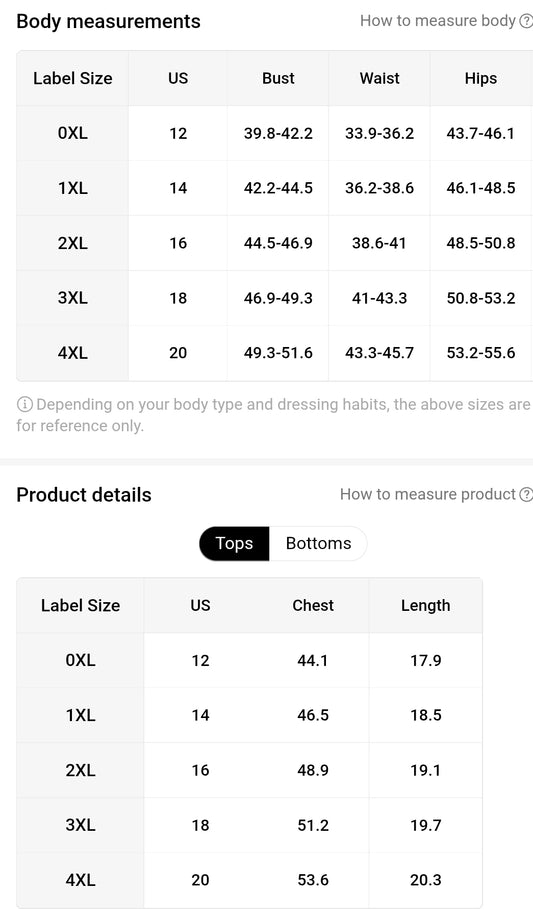Click the 0XL row in Body measurements
533x915 pixels.
(274, 133)
